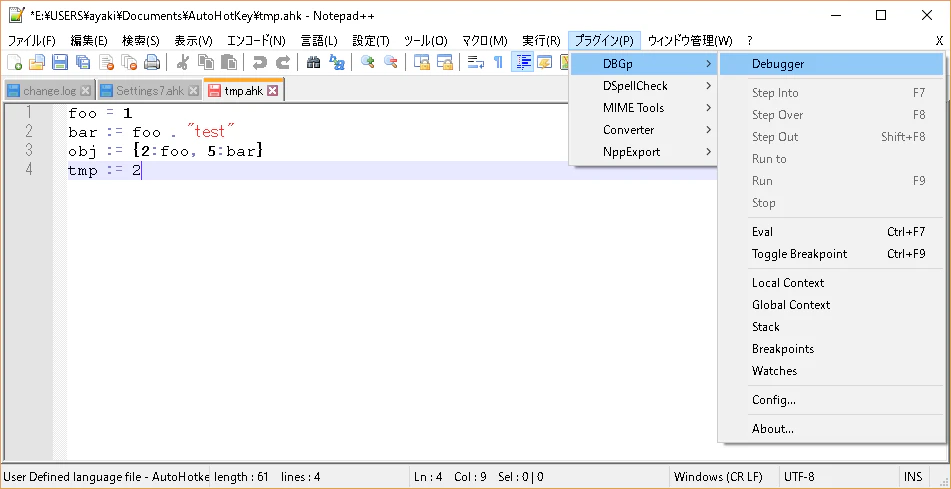Choose Debugger in the DBGp submenu
This screenshot has height=489, width=951.
point(832,64)
